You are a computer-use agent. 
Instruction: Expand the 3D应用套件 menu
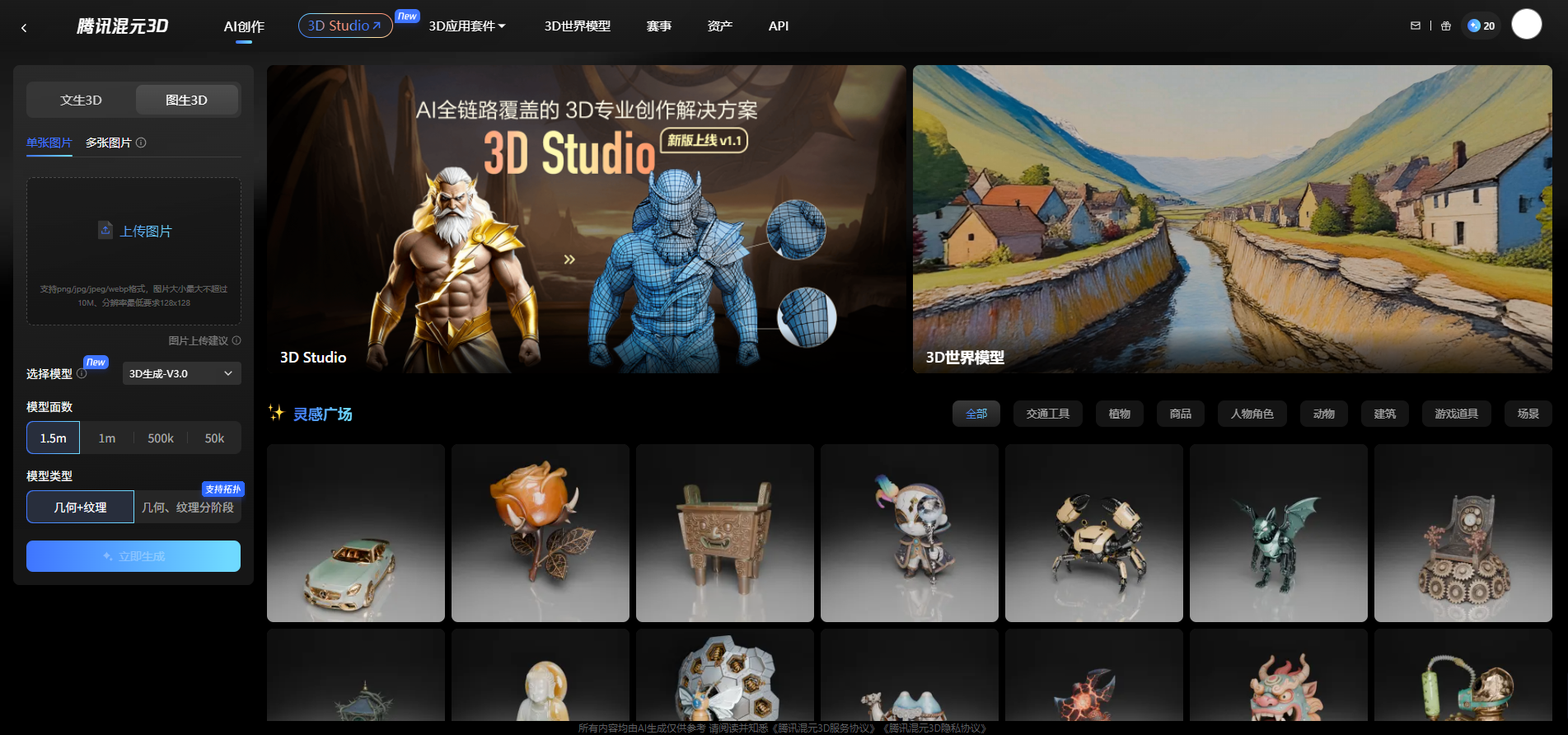point(466,26)
